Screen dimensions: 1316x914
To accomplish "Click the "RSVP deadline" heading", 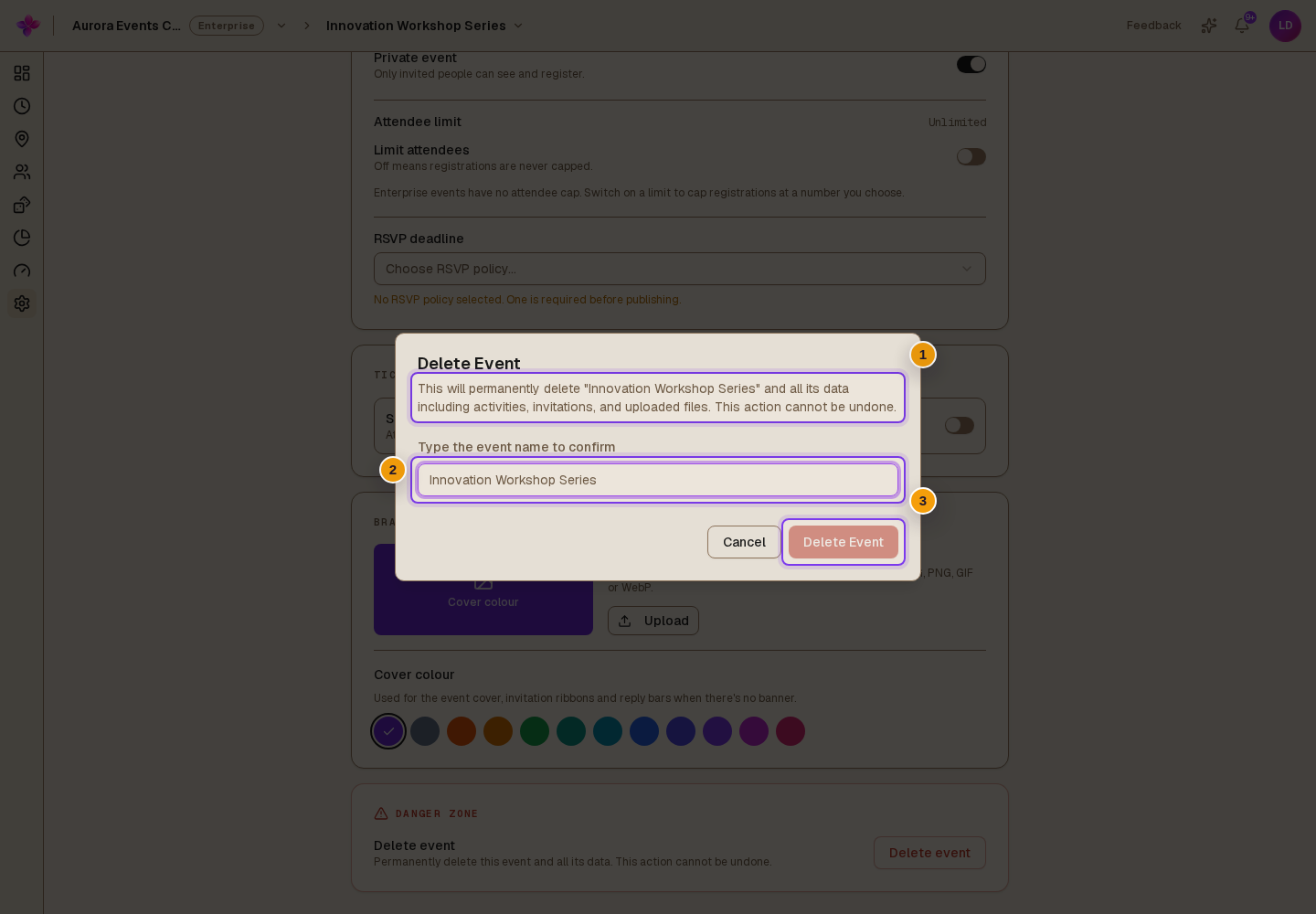I will point(419,239).
